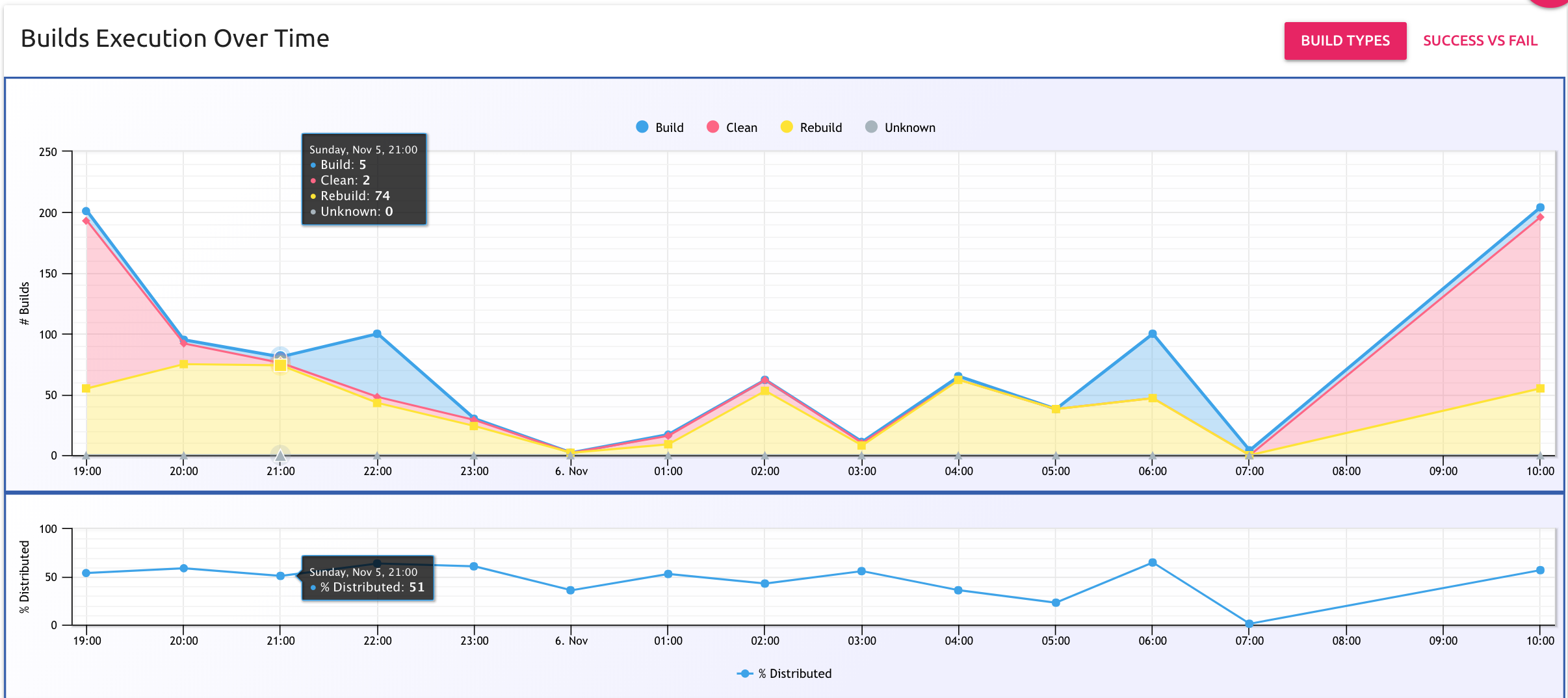Click the gray Unknown triangle at 21:00
1568x698 pixels.
(x=280, y=454)
